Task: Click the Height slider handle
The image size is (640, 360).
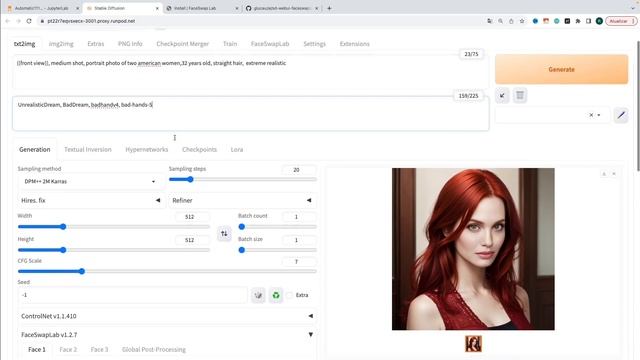Action: coord(63,250)
